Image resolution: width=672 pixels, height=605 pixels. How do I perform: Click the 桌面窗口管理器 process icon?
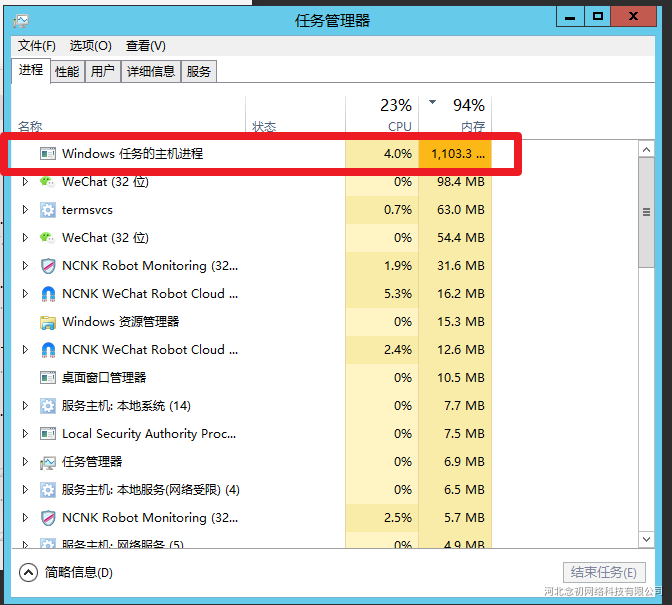tap(48, 377)
